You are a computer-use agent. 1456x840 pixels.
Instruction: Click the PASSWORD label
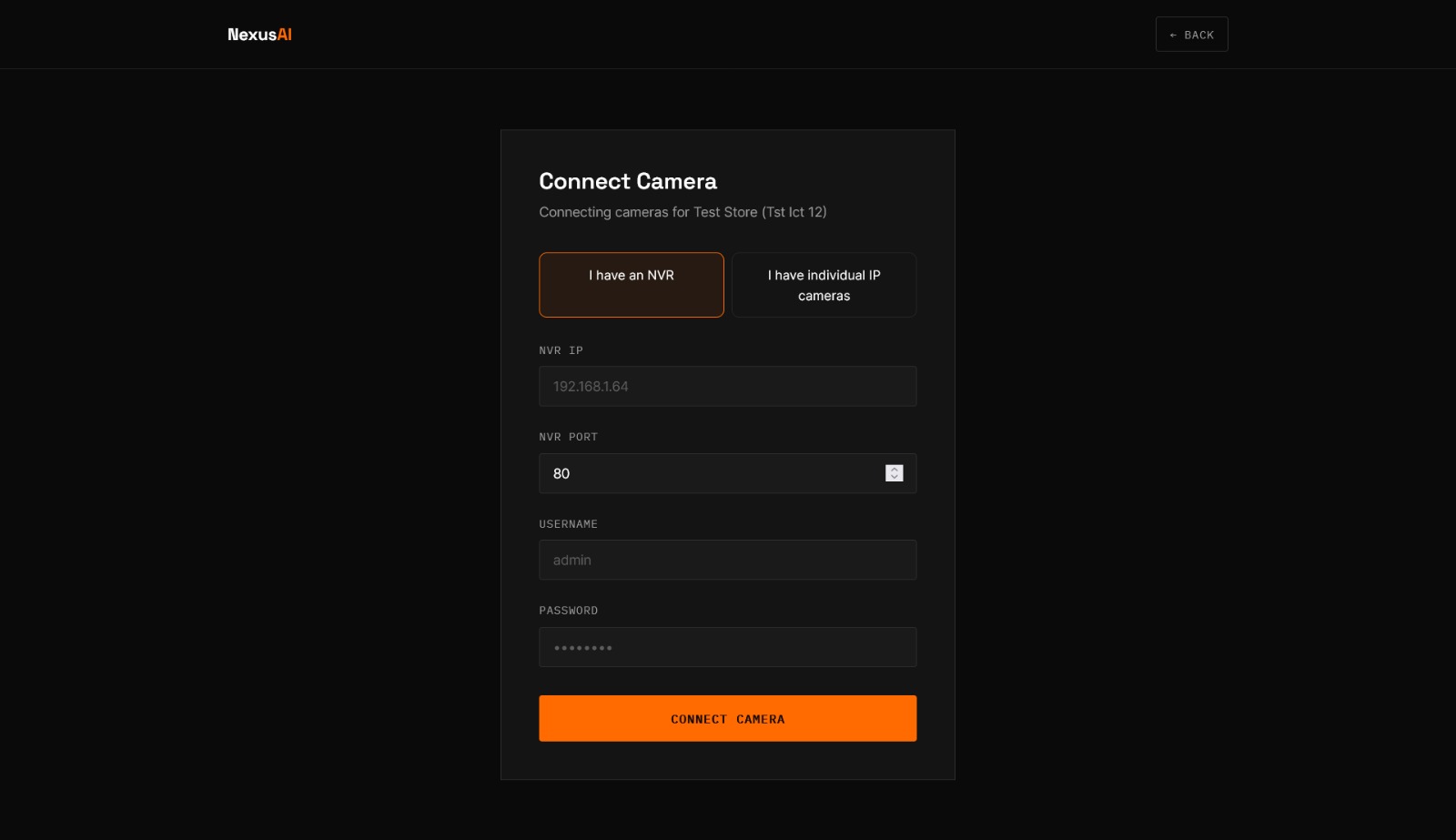click(568, 611)
